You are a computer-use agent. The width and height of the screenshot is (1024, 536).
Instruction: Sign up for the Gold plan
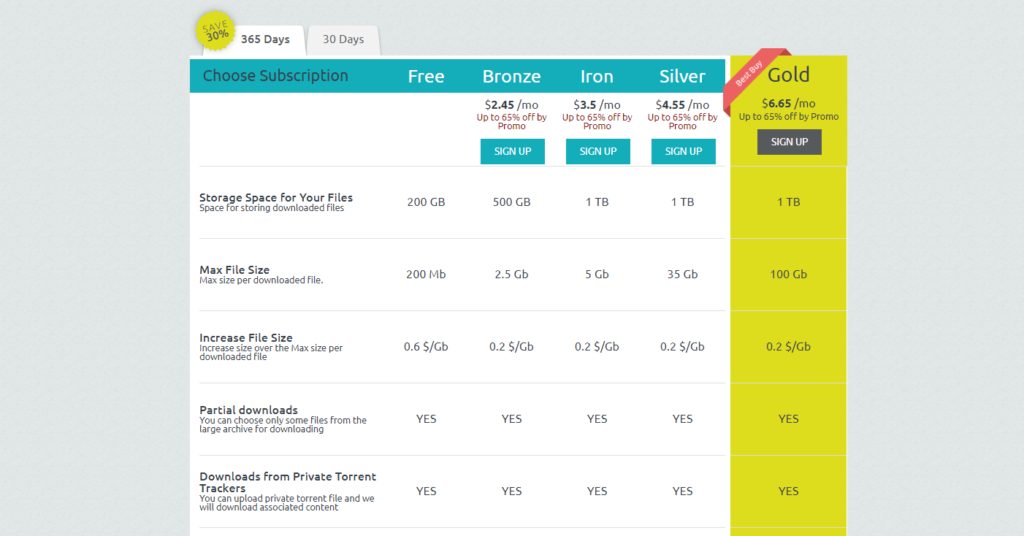(x=789, y=142)
